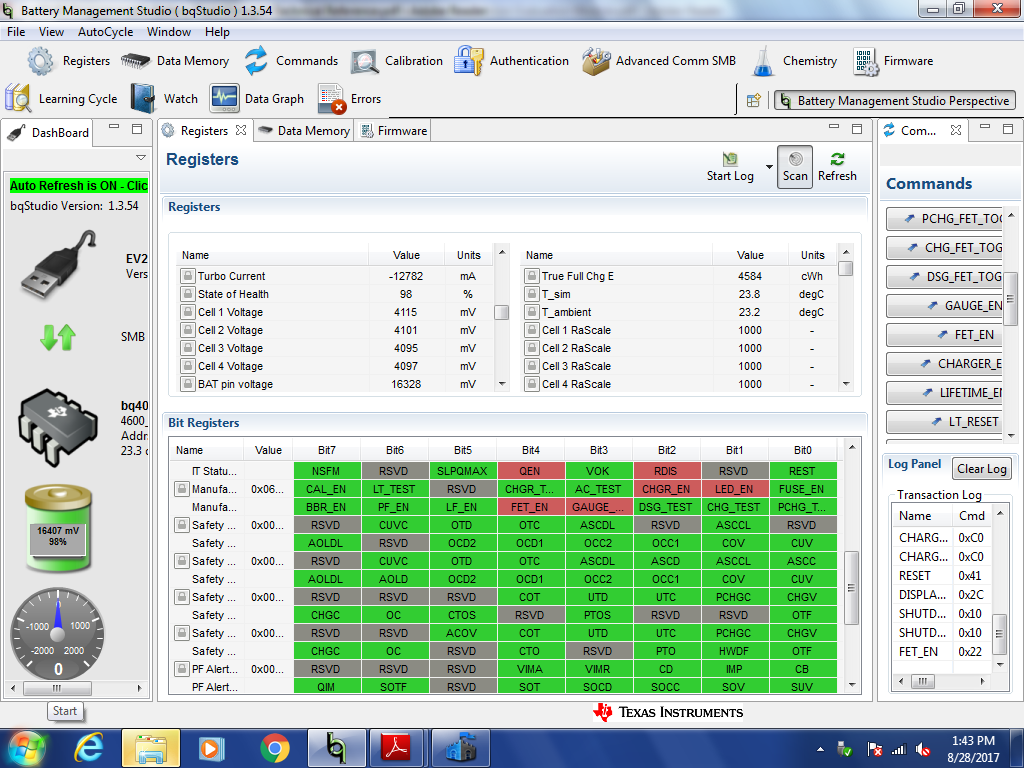
Task: Open Adobe Reader from the taskbar
Action: (396, 748)
